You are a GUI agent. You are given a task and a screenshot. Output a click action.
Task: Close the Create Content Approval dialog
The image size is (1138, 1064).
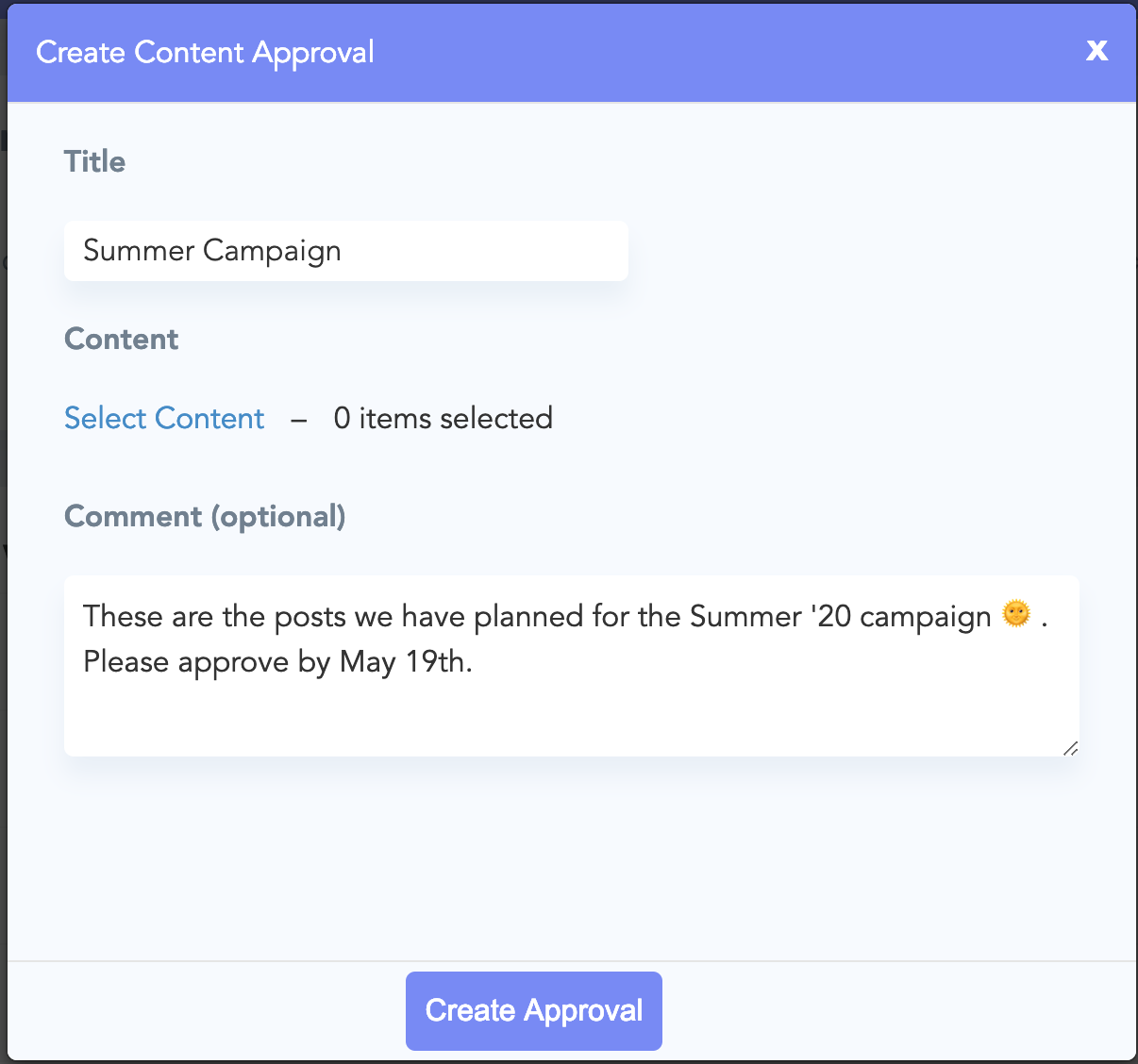(x=1096, y=51)
